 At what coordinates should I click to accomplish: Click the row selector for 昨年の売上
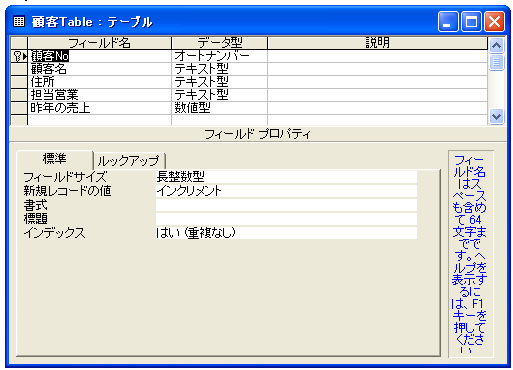click(x=19, y=108)
